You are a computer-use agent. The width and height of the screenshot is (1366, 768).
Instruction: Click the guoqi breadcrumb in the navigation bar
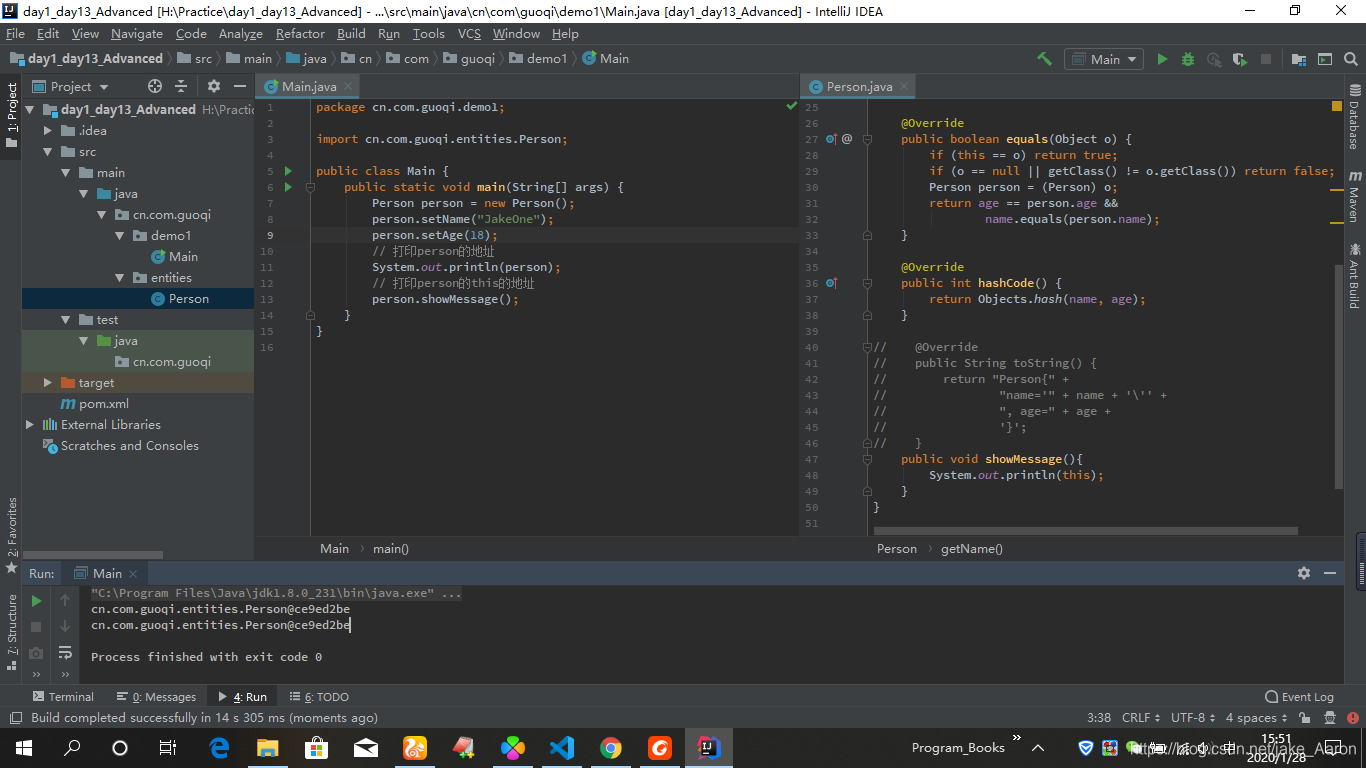point(478,59)
